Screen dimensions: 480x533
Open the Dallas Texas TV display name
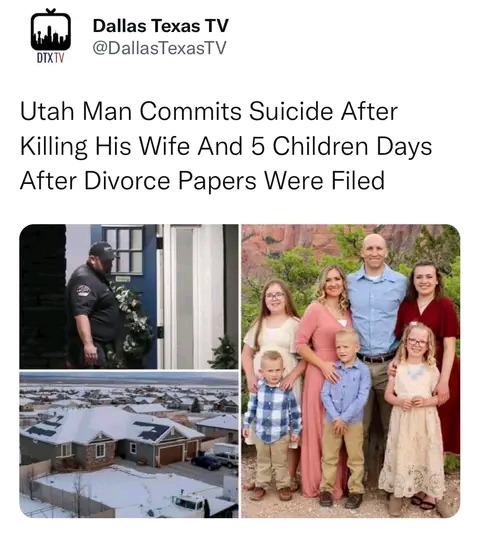160,26
